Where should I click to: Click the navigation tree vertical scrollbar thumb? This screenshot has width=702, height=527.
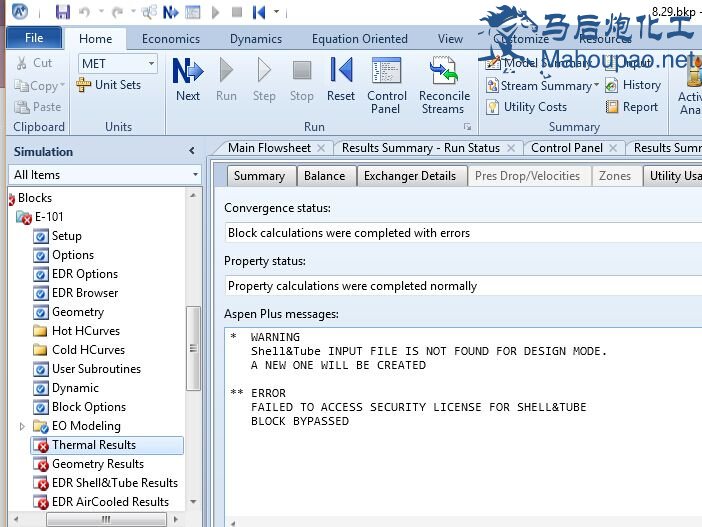point(193,348)
